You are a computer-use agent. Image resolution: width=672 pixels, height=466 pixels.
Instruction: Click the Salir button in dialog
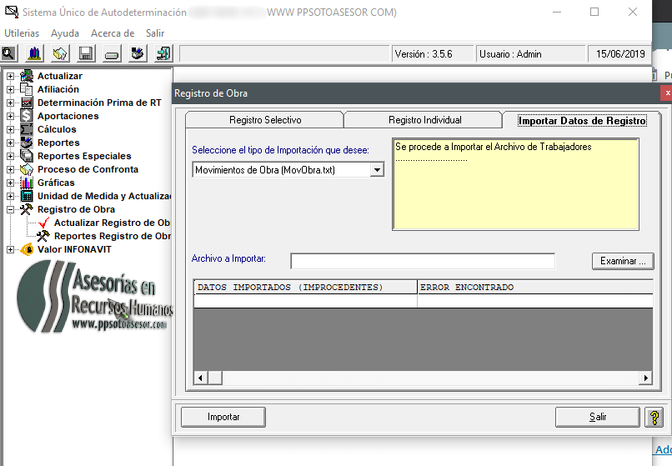pos(597,417)
